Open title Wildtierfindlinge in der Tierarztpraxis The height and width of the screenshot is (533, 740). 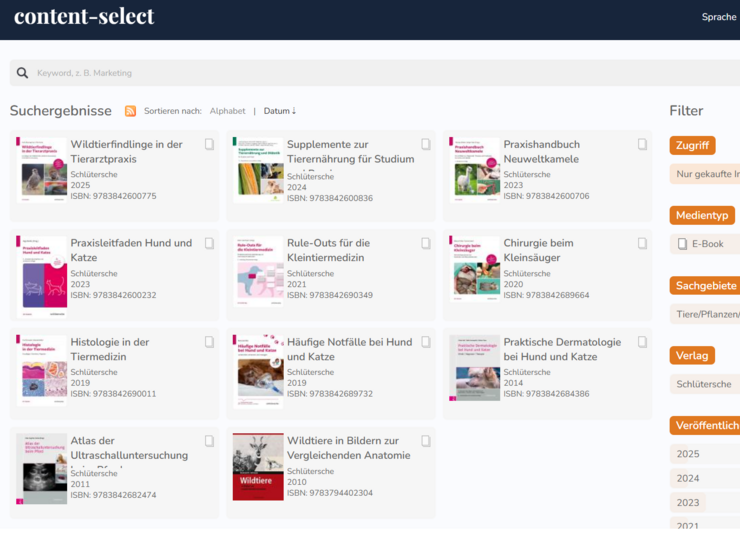[126, 152]
